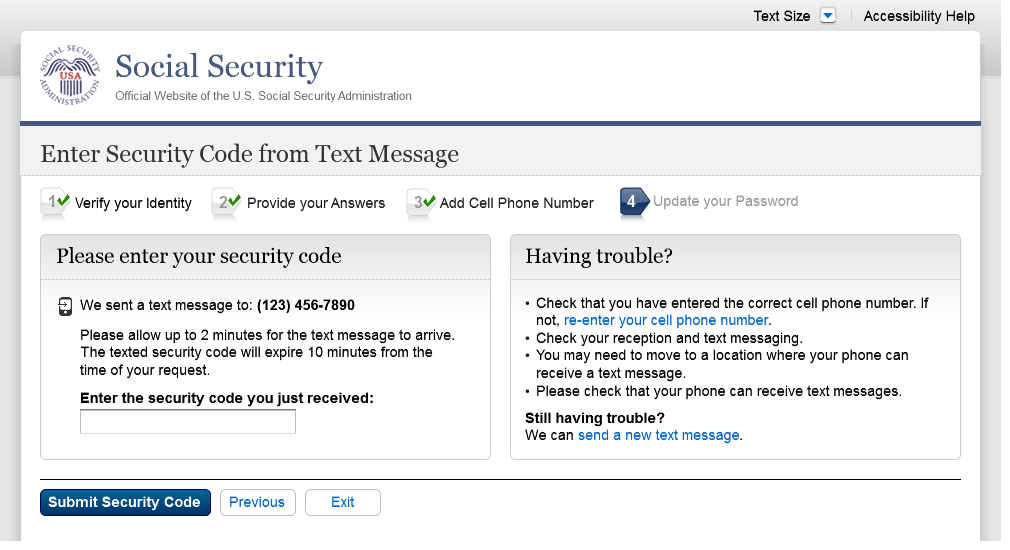Viewport: 1010px width, 550px height.
Task: Select the Provide your Answers step
Action: click(x=316, y=203)
